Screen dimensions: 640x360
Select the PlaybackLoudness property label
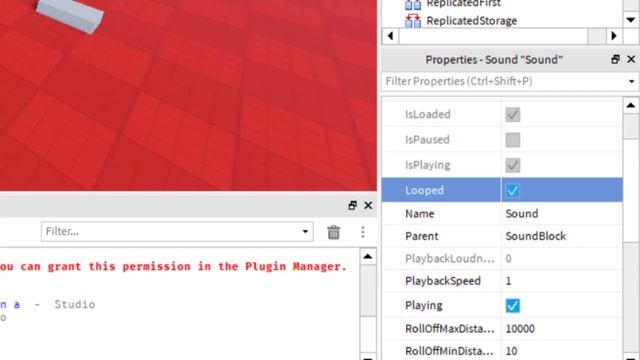coord(449,258)
